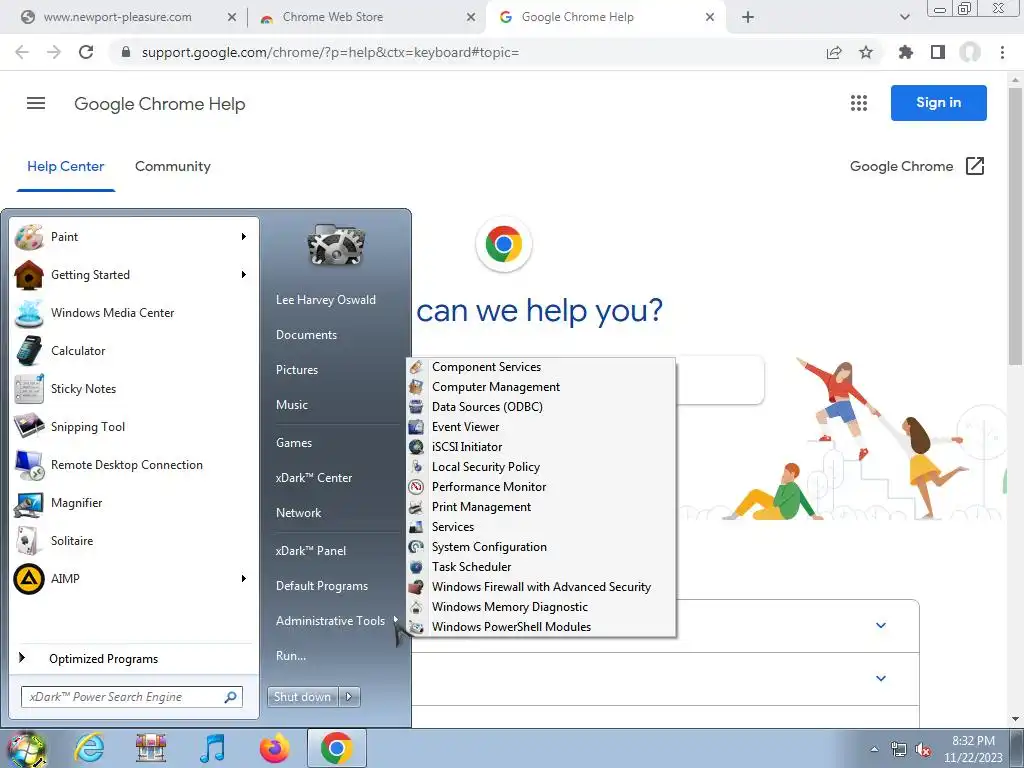Expand the Paint jump list arrow
1024x768 pixels.
tap(244, 237)
